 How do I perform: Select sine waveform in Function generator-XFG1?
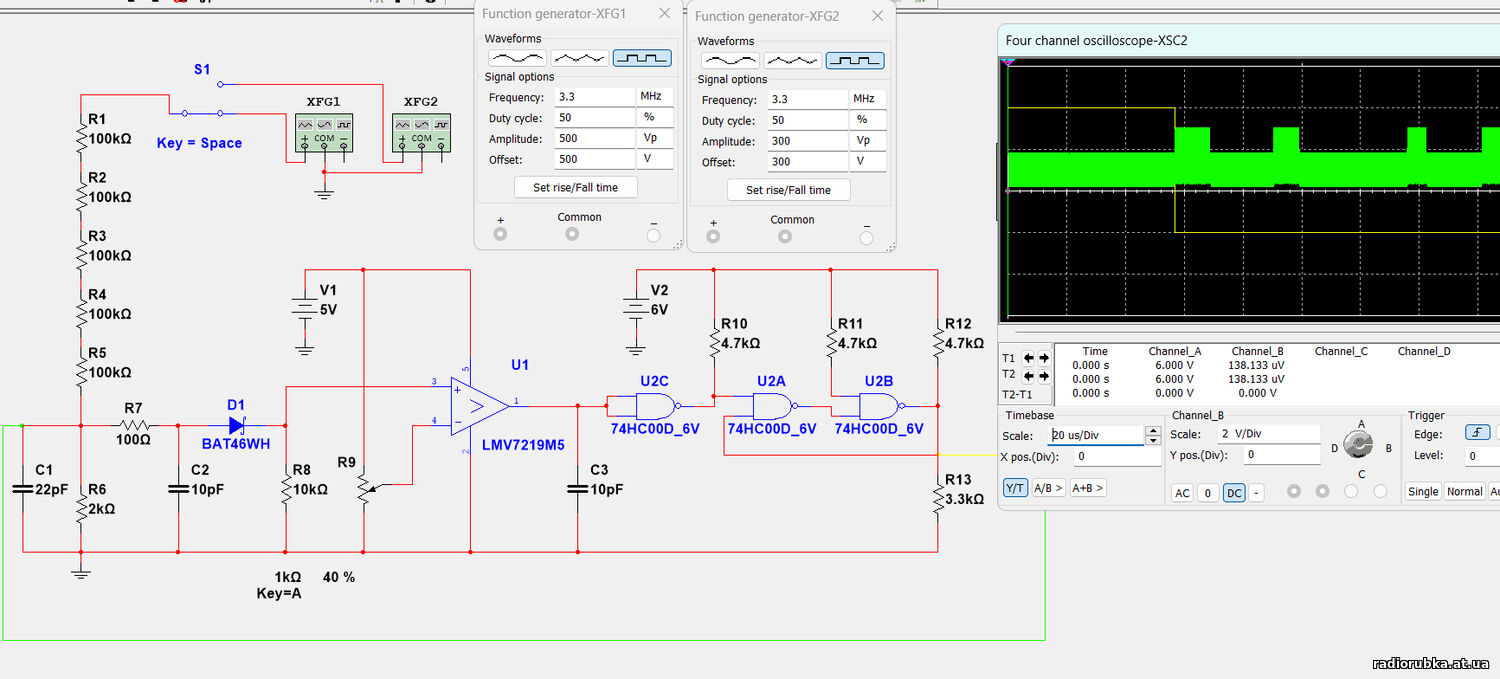(x=516, y=58)
